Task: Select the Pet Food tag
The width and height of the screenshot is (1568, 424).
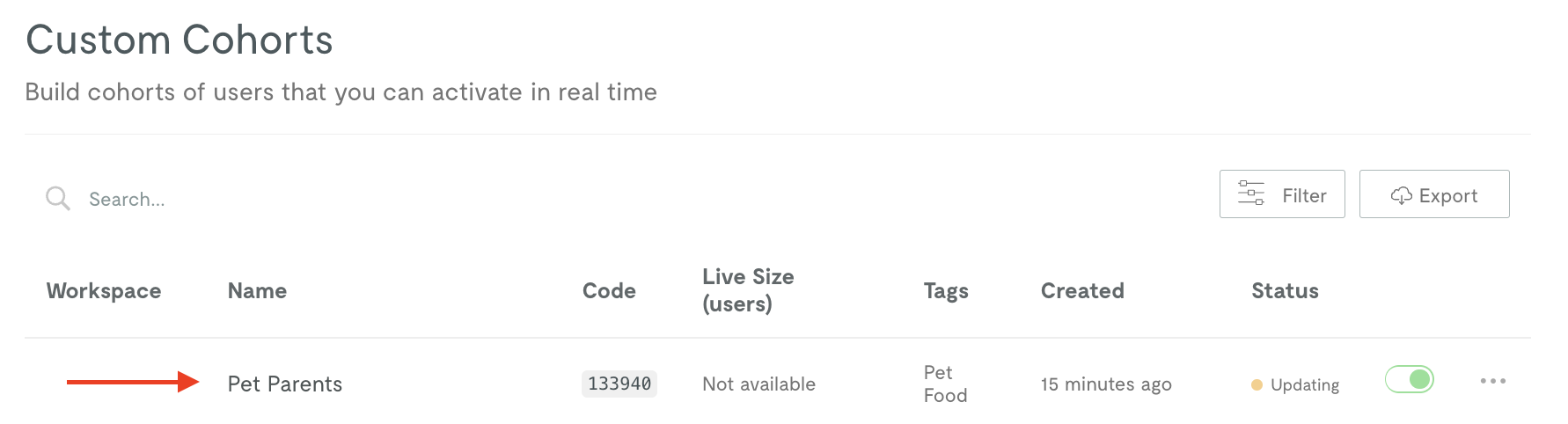Action: click(945, 384)
